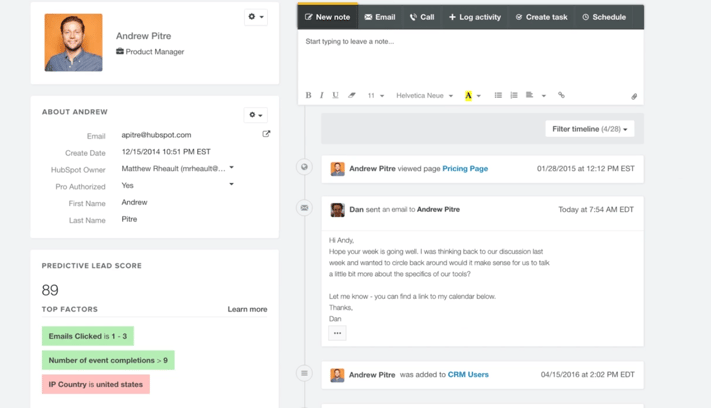Open the CRM Users list link
Image resolution: width=711 pixels, height=408 pixels.
click(x=468, y=374)
